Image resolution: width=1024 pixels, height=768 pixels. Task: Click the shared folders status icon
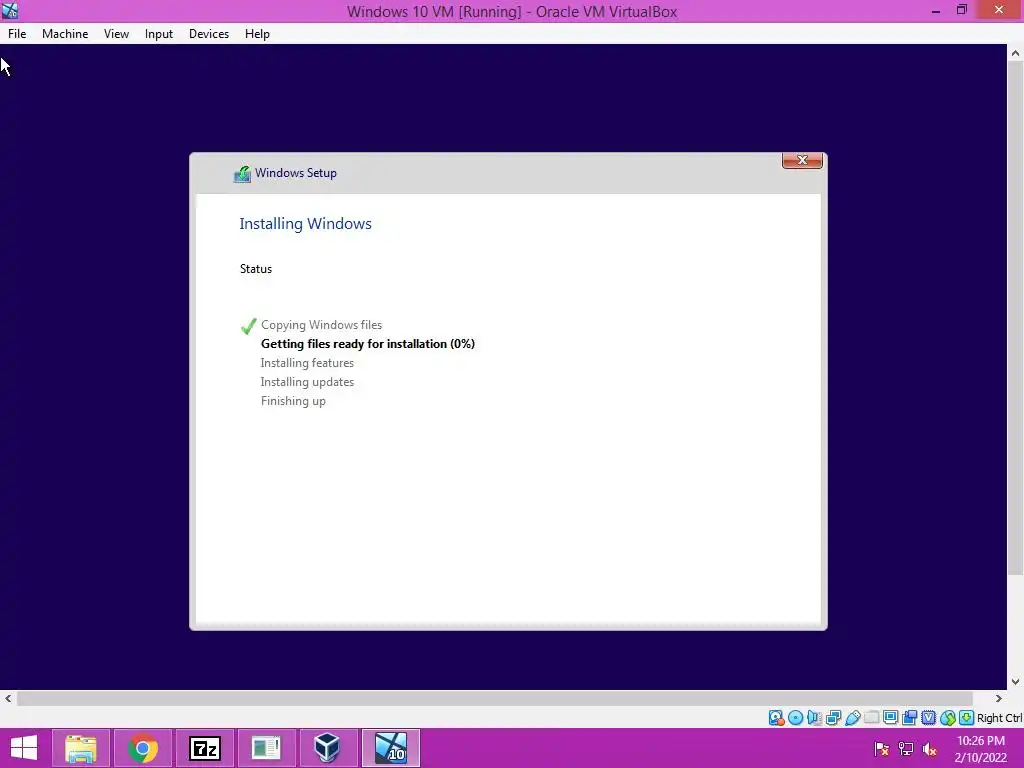tap(871, 718)
